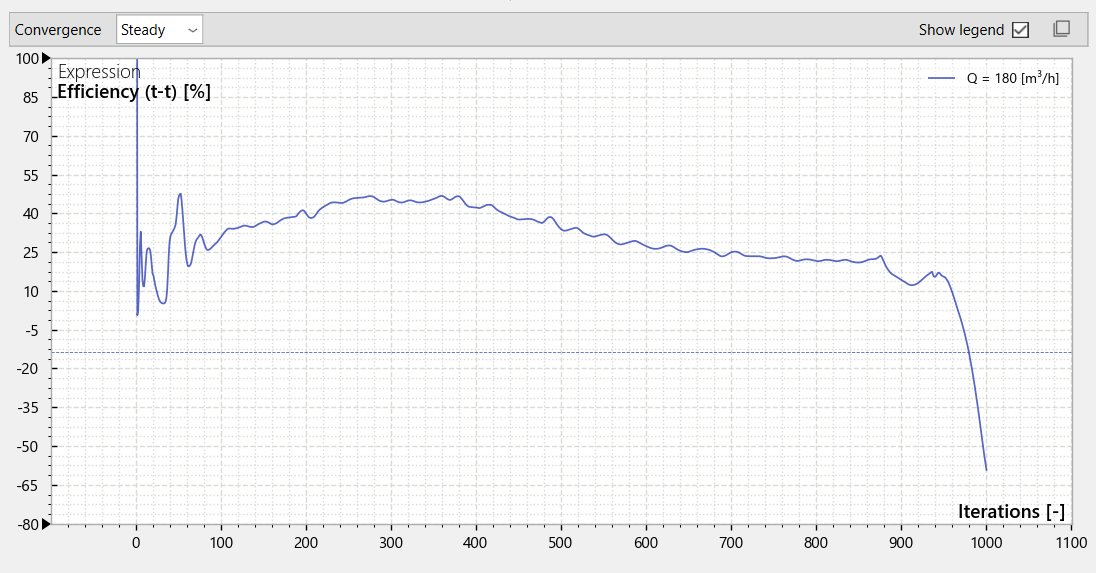Click the y-axis tick label -65
The height and width of the screenshot is (573, 1096).
pos(28,485)
